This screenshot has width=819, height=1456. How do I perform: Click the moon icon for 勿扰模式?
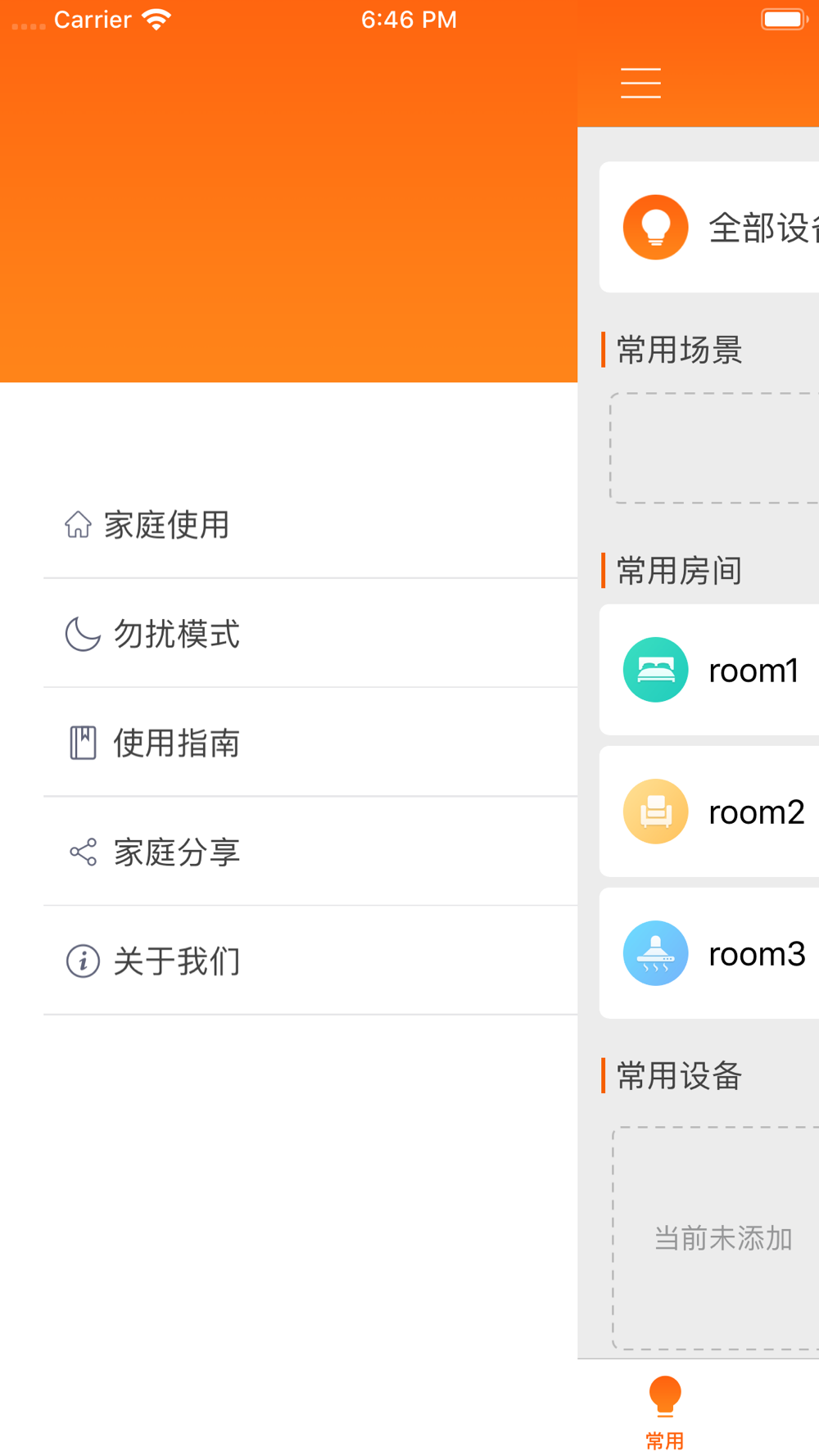(83, 634)
